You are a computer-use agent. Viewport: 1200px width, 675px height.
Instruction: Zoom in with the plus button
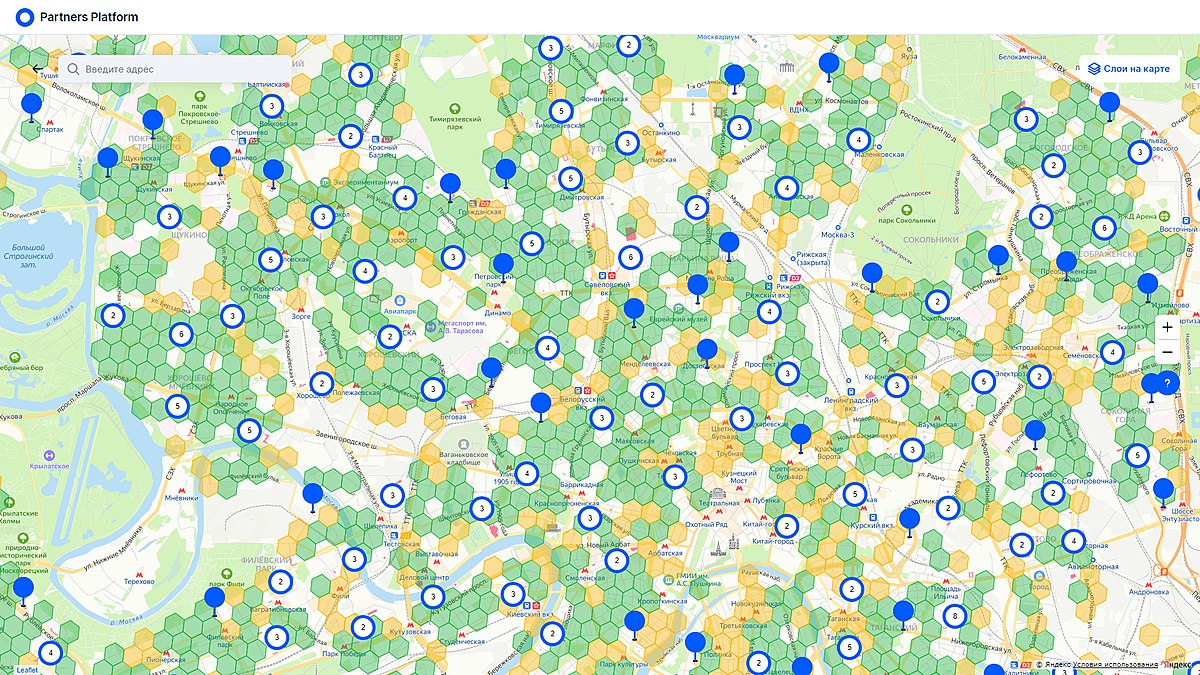click(1167, 327)
